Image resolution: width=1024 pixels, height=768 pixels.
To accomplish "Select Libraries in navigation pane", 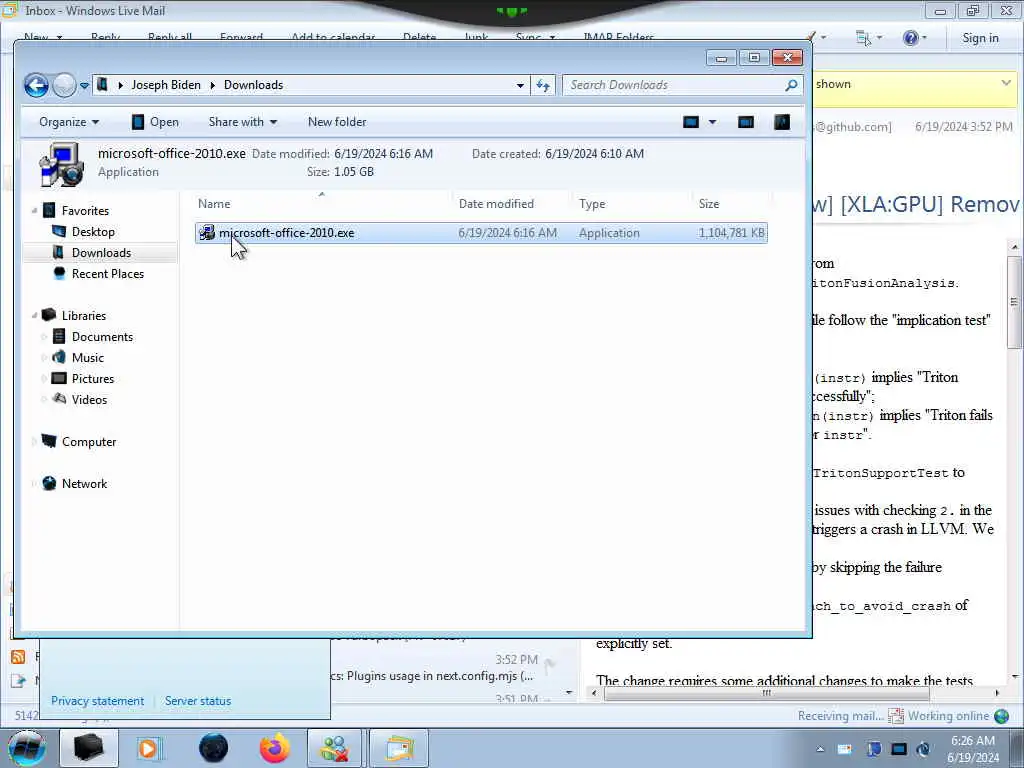I will click(84, 315).
